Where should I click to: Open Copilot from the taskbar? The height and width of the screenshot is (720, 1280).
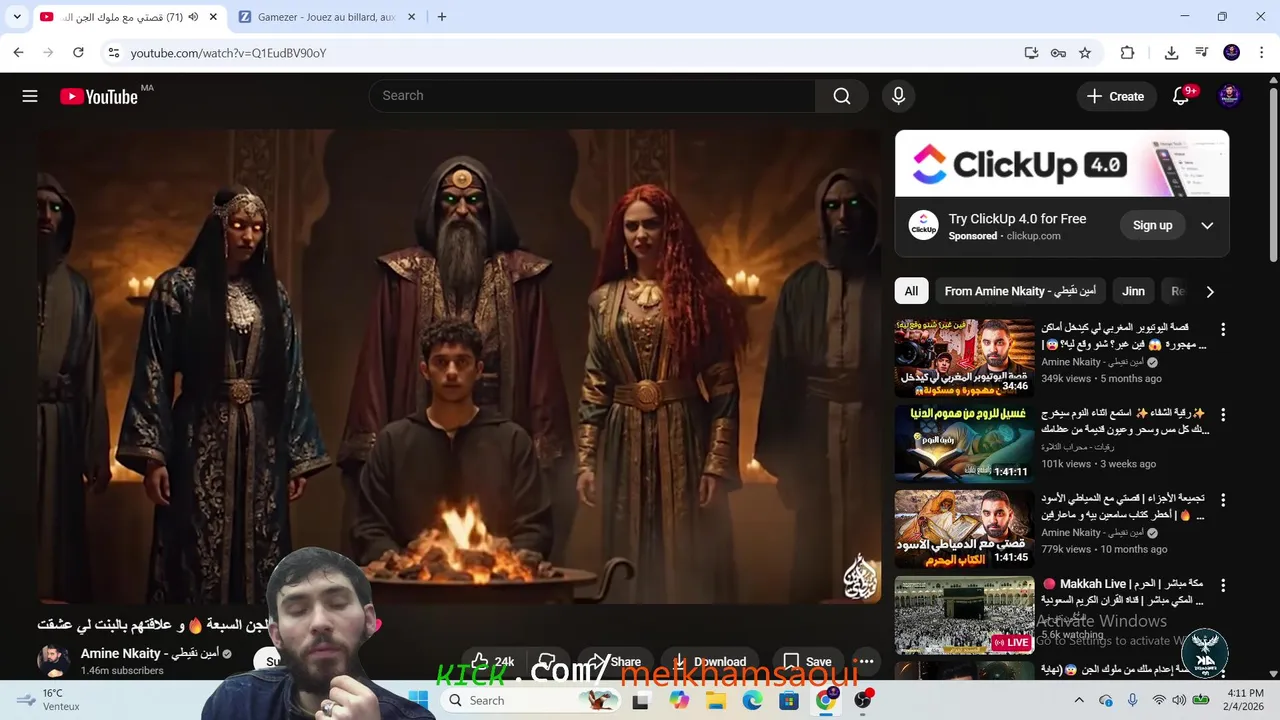point(679,700)
